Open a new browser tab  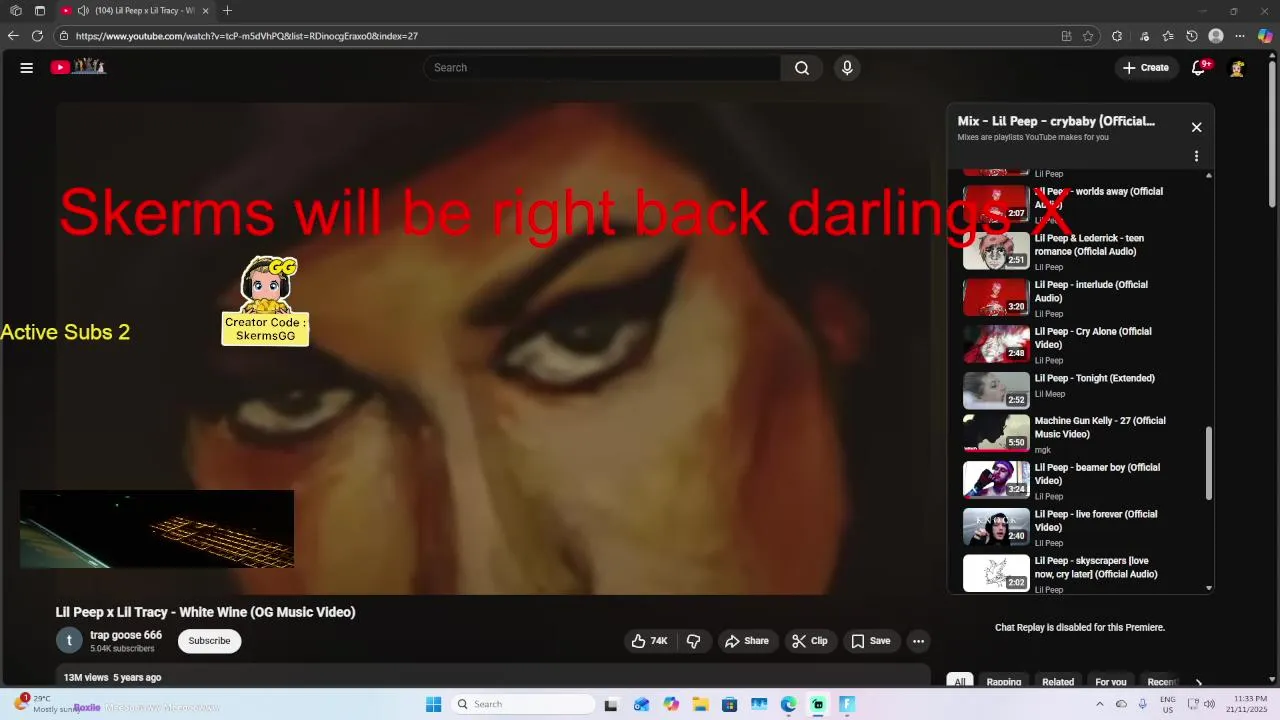pos(227,11)
